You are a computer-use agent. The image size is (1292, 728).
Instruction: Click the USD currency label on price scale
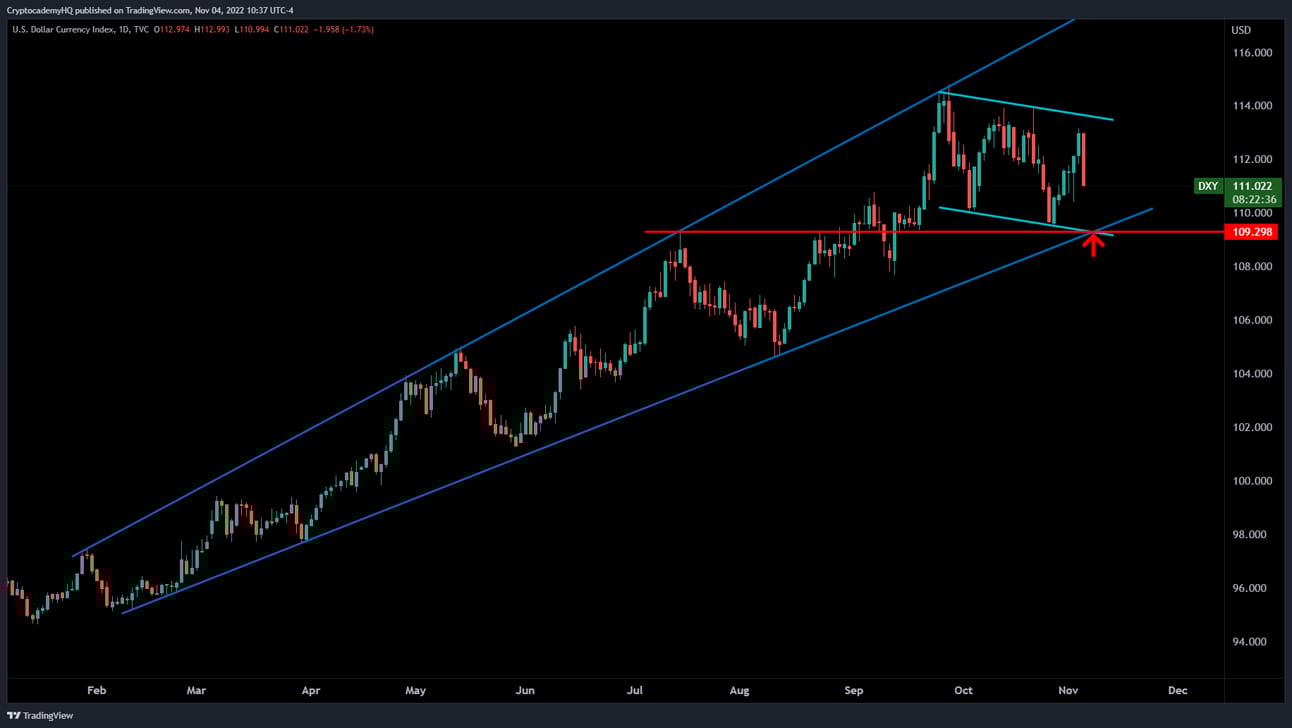[1241, 29]
